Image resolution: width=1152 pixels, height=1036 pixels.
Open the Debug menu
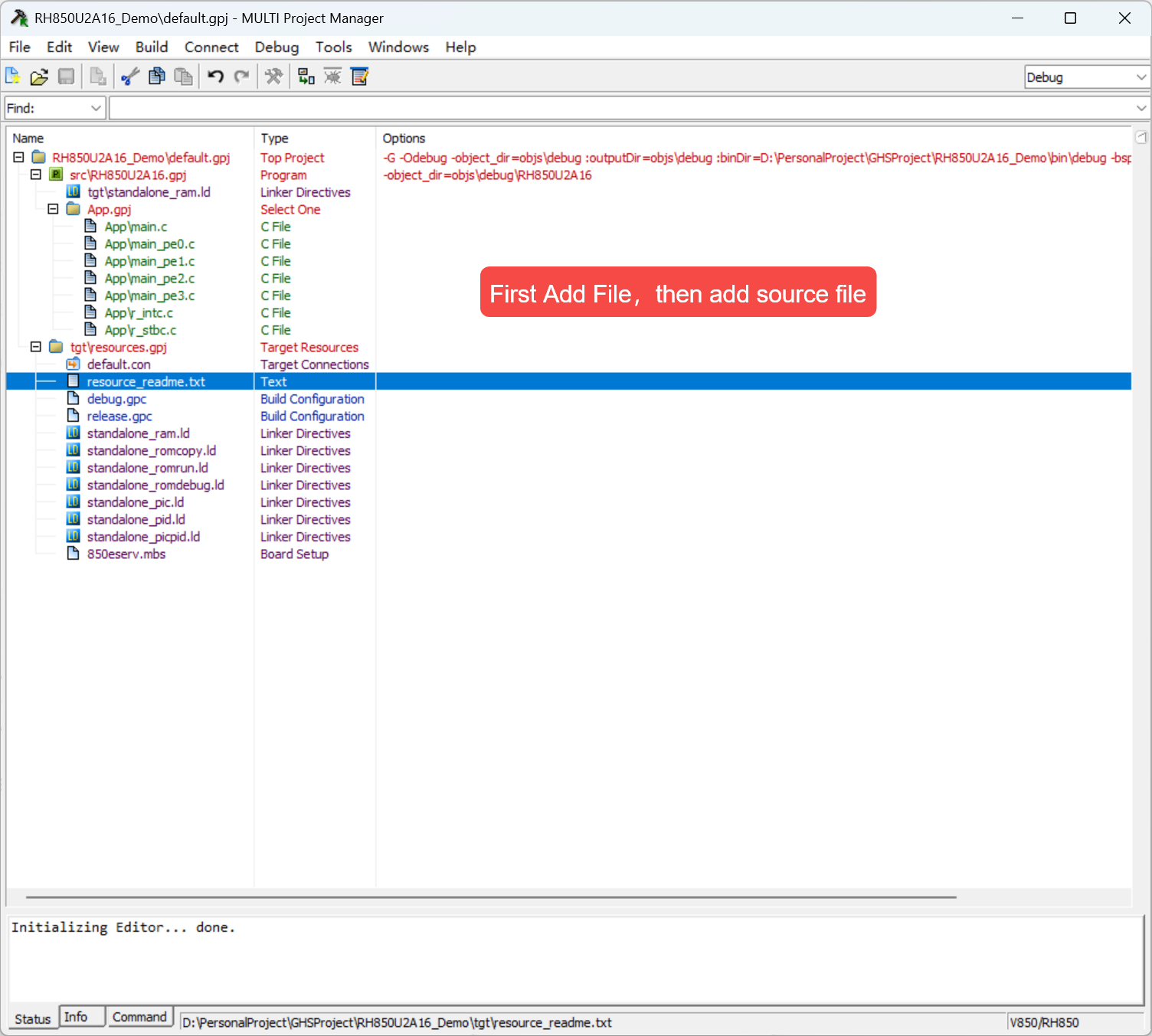277,47
